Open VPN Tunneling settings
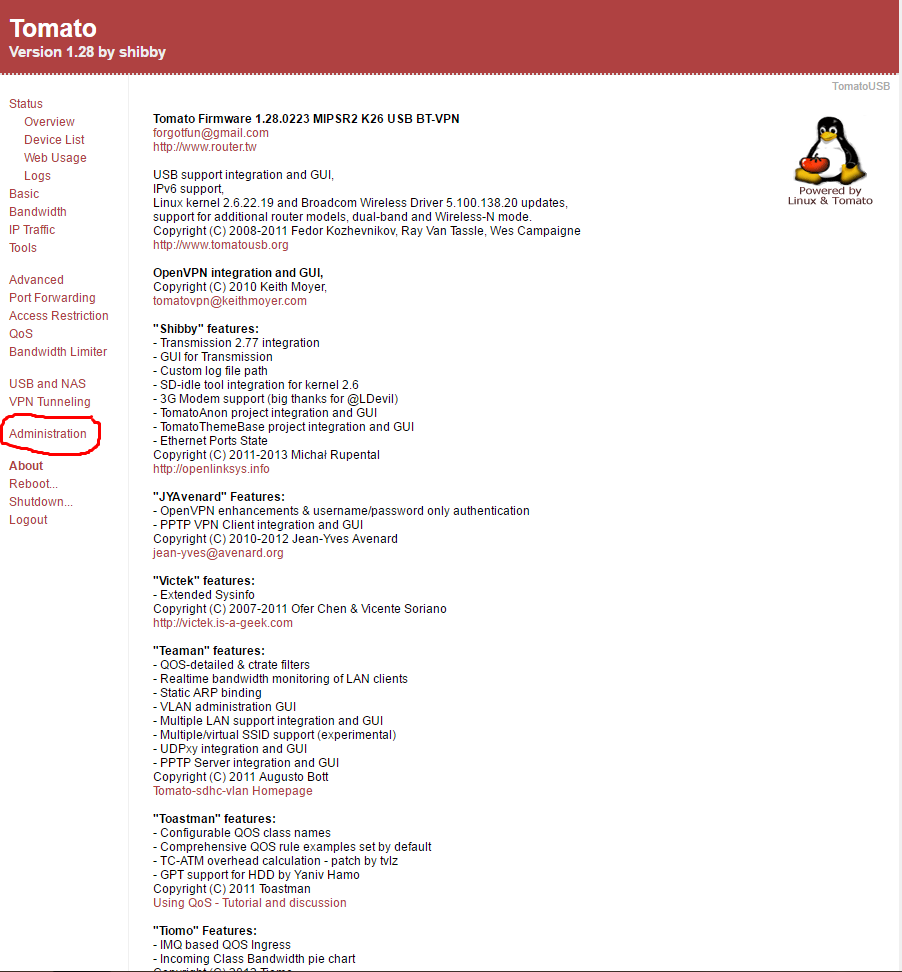The width and height of the screenshot is (902, 972). (50, 402)
